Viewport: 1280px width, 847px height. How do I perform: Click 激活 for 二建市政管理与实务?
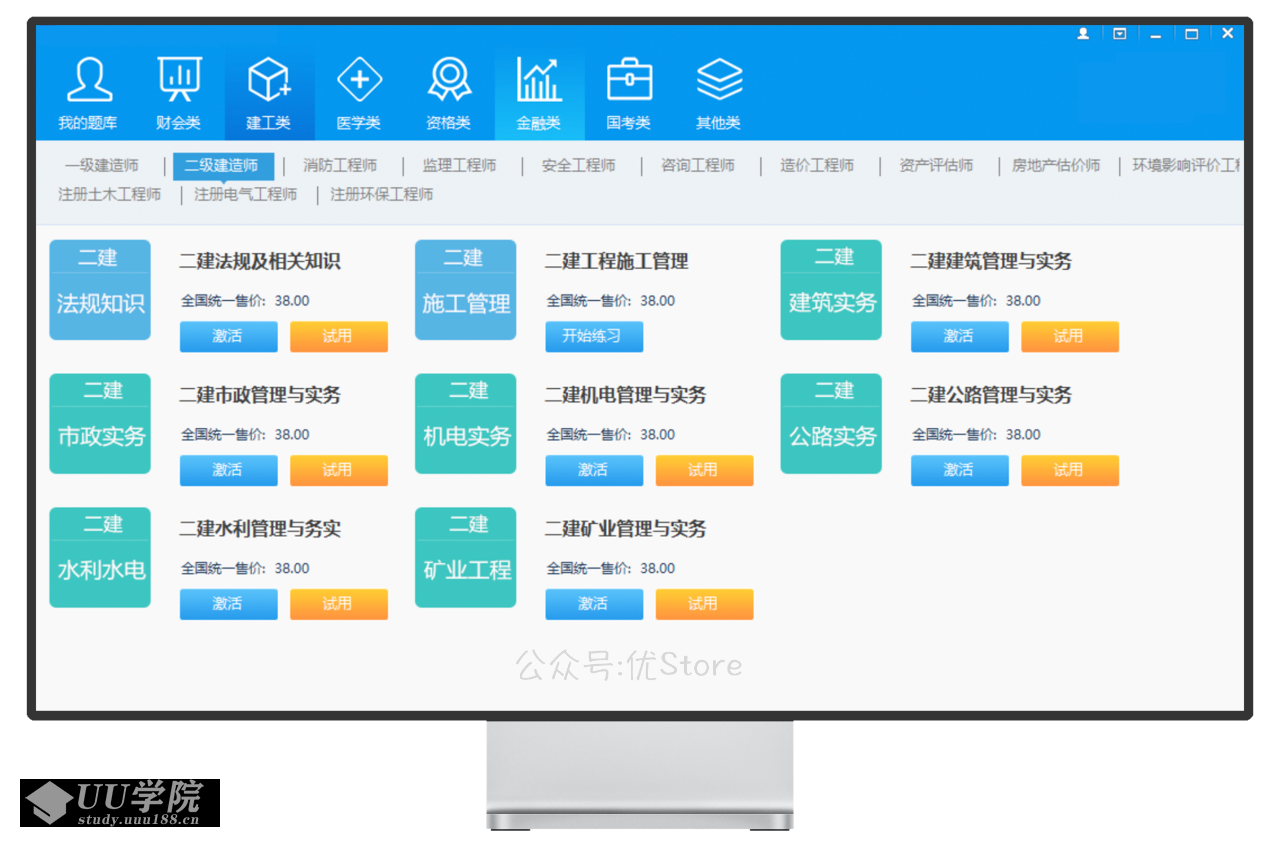pos(228,471)
